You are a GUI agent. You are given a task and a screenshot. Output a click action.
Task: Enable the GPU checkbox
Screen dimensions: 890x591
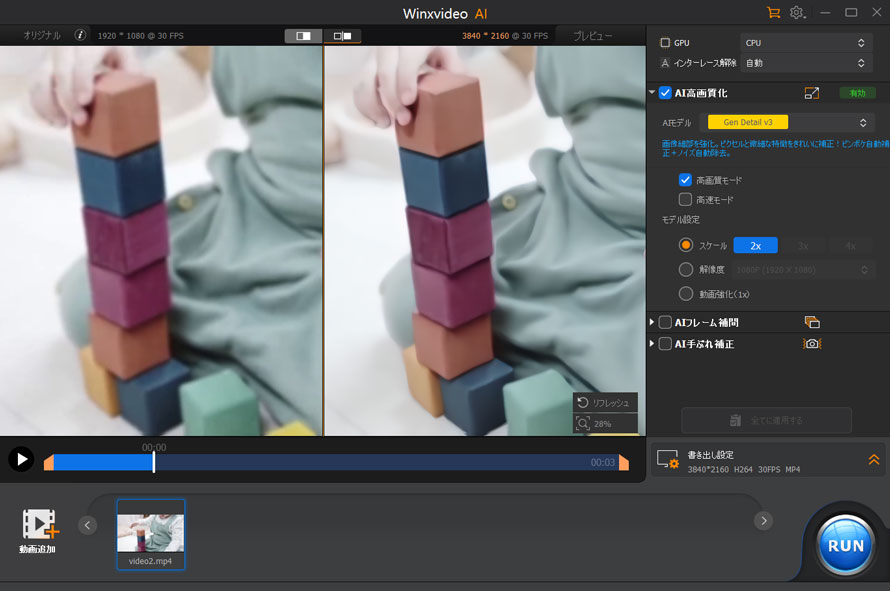(x=666, y=43)
